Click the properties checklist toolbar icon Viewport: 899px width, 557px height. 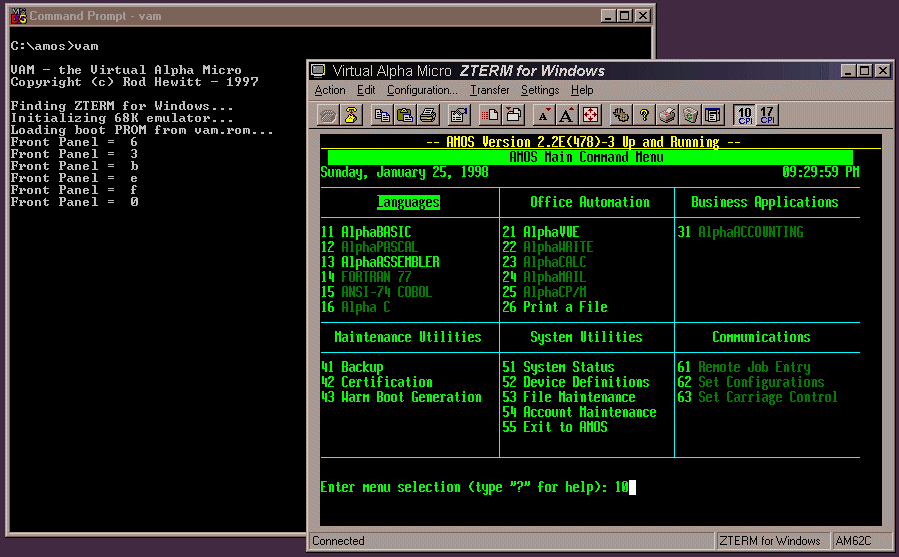coord(458,115)
